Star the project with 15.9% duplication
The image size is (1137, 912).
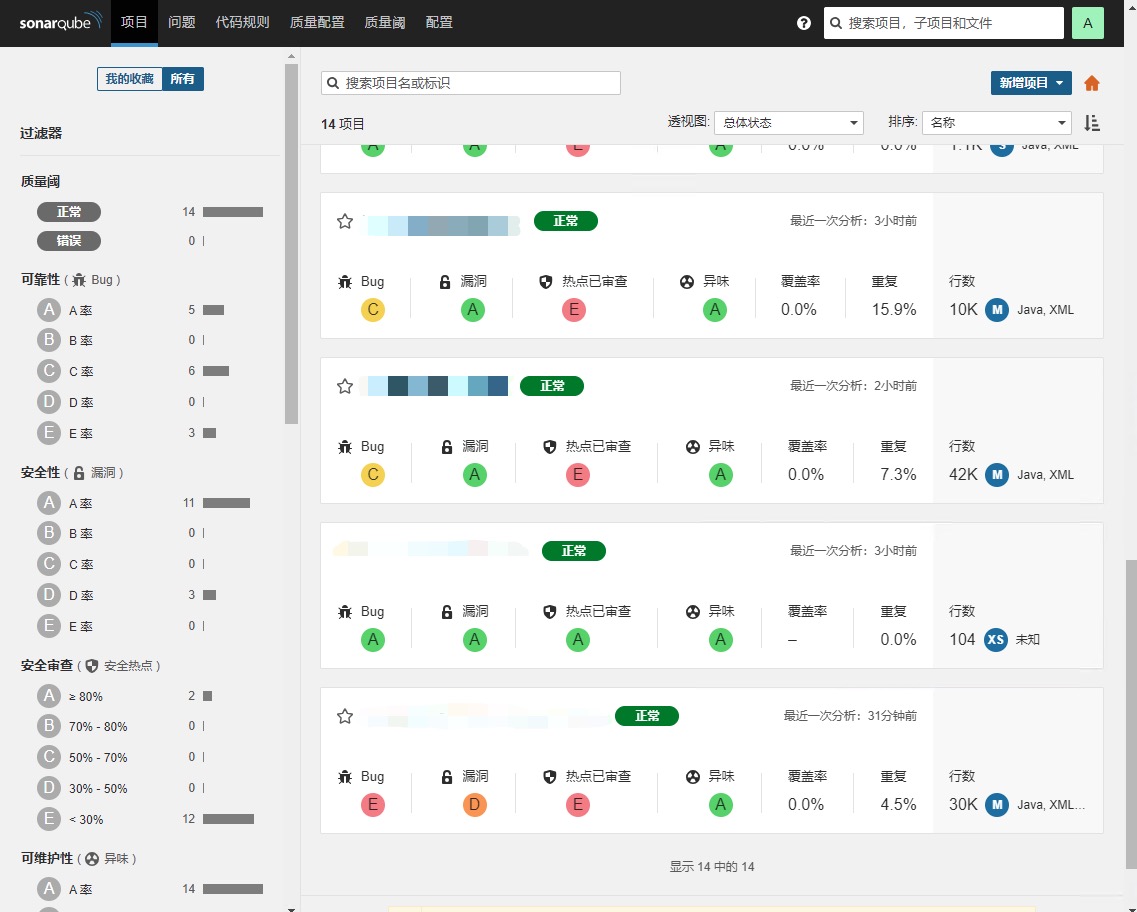point(345,221)
